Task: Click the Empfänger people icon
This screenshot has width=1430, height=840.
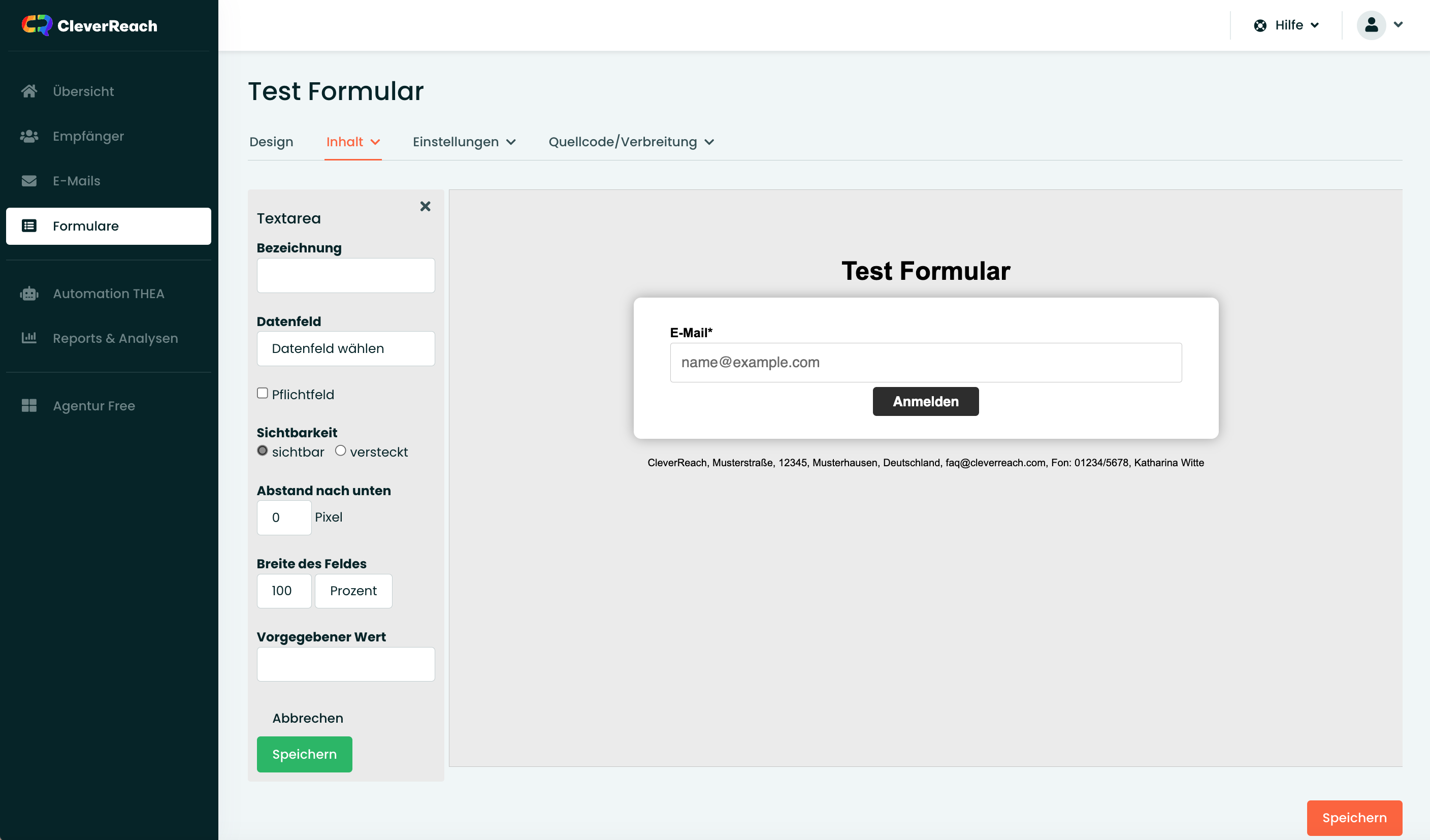Action: [x=29, y=136]
